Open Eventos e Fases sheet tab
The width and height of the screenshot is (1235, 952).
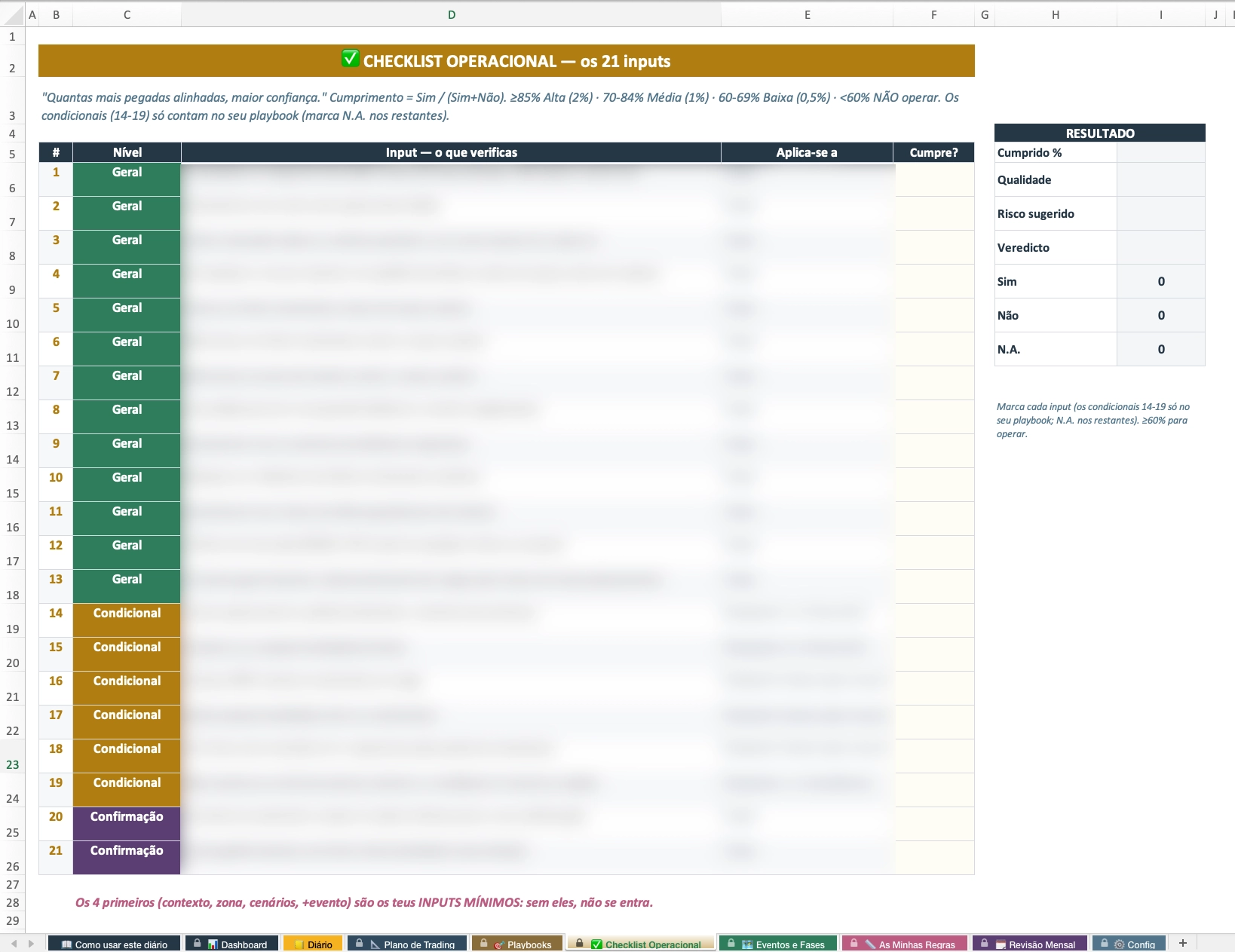[x=778, y=944]
